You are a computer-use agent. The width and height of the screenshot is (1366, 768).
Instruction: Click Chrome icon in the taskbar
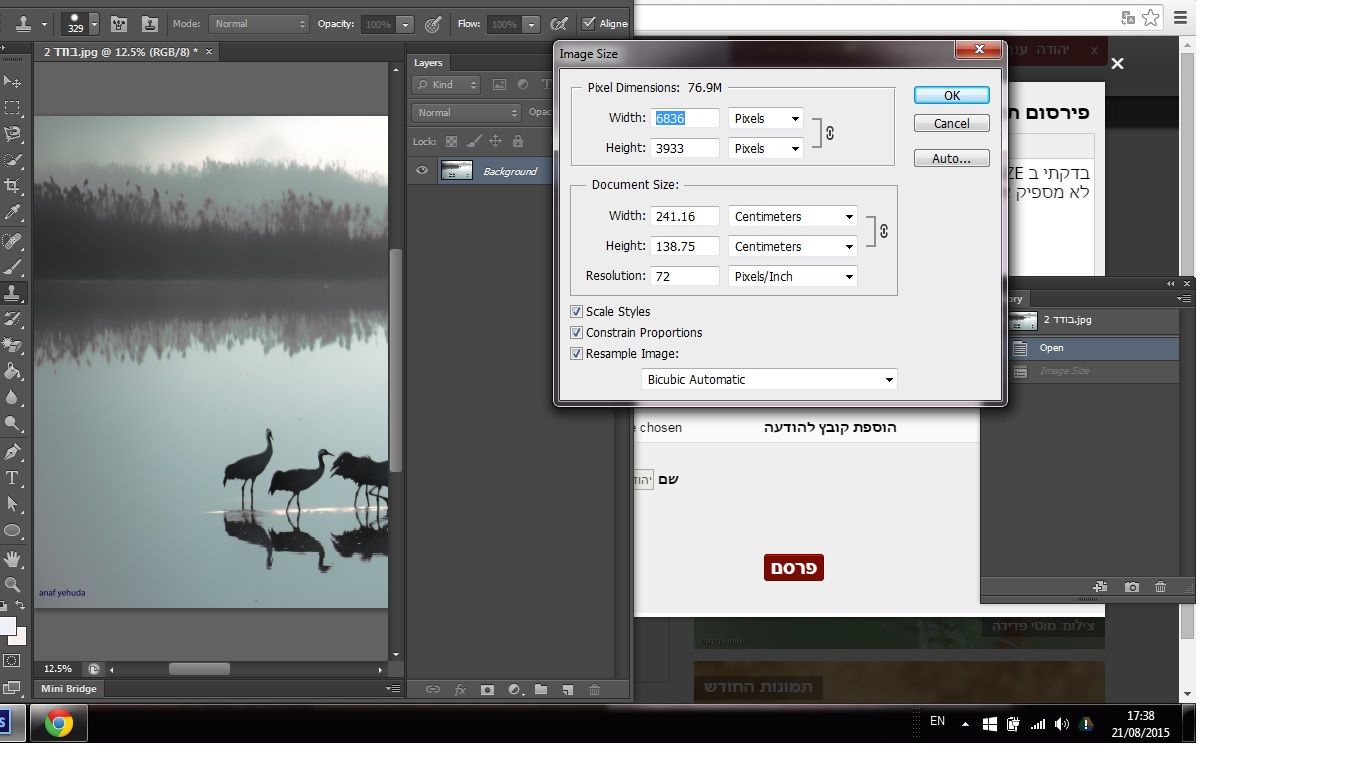point(58,723)
